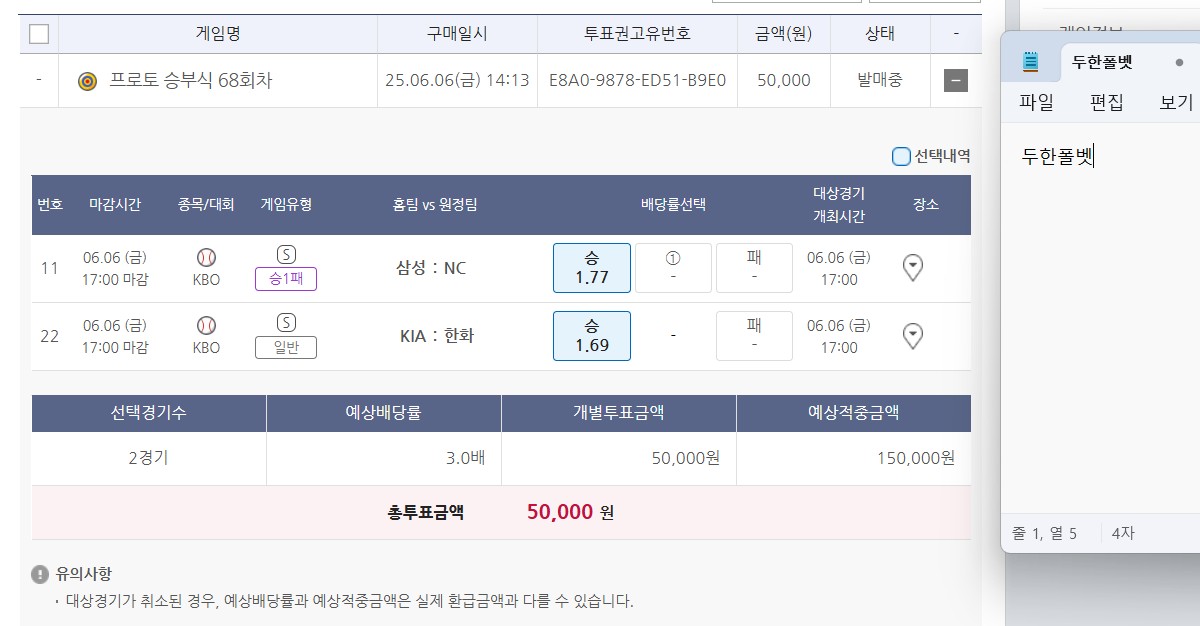Click the baseball icon for KIA vs 한화
The height and width of the screenshot is (626, 1200).
206,325
